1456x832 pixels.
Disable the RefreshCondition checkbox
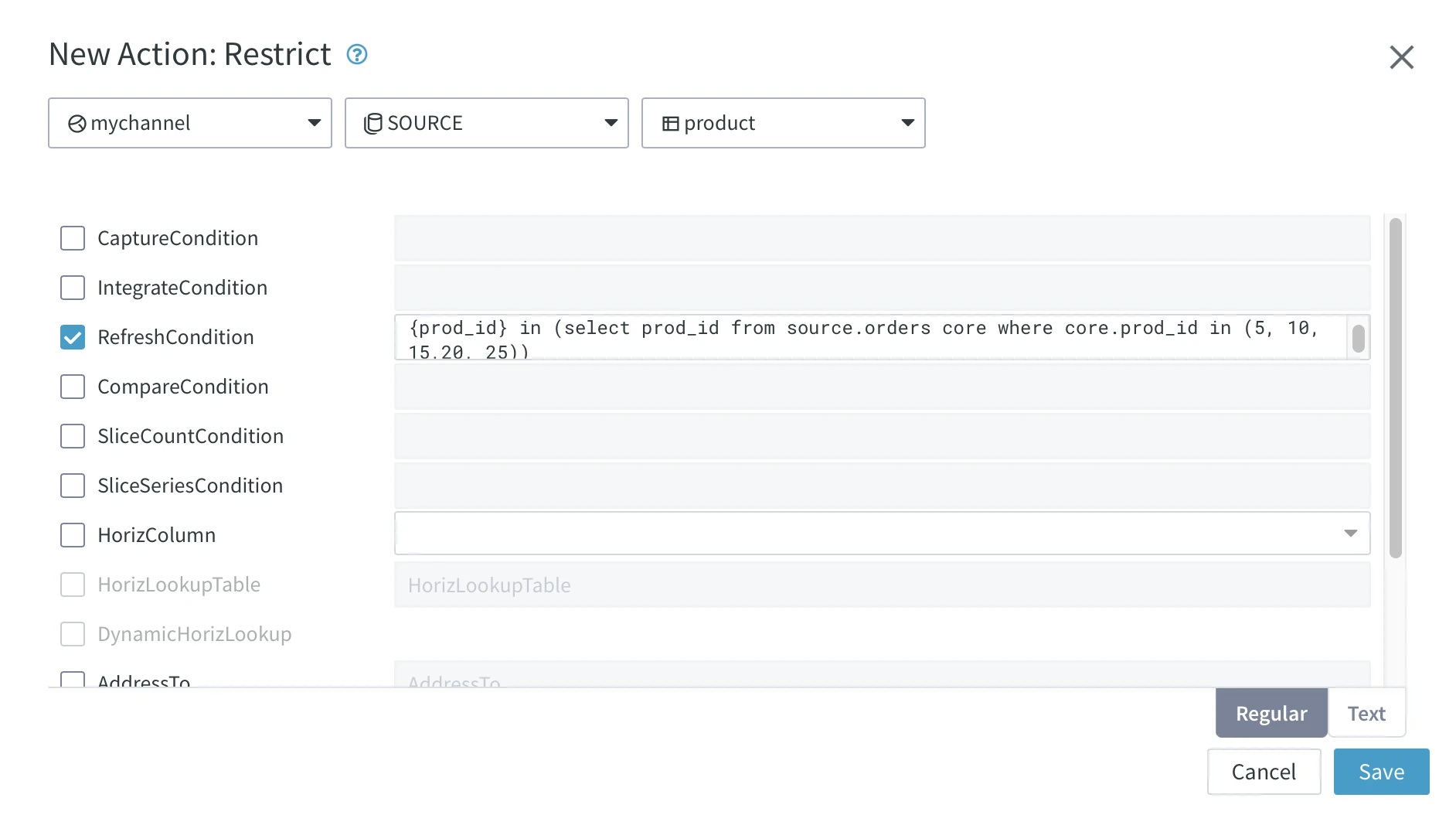pos(72,337)
